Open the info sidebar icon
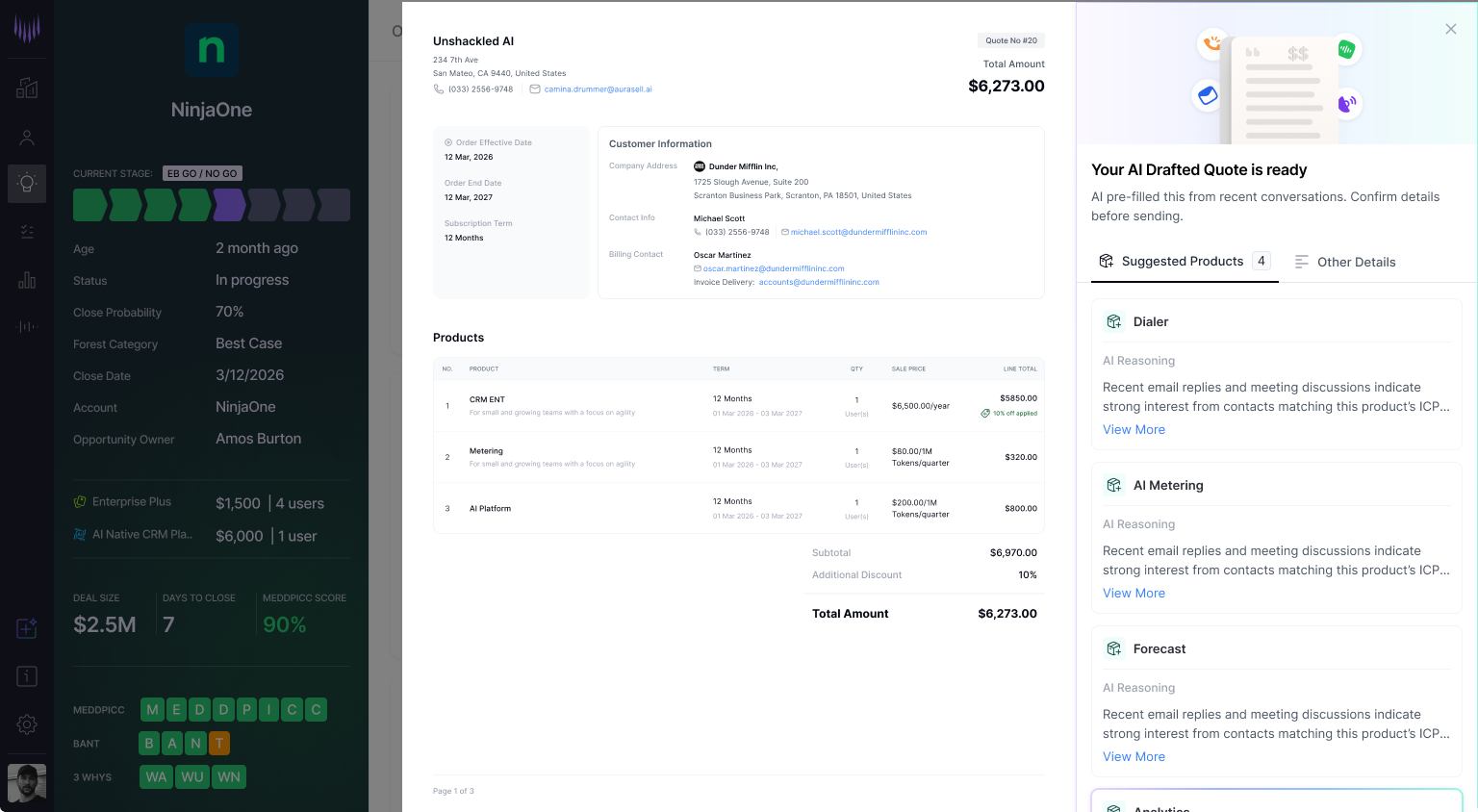 pyautogui.click(x=27, y=676)
